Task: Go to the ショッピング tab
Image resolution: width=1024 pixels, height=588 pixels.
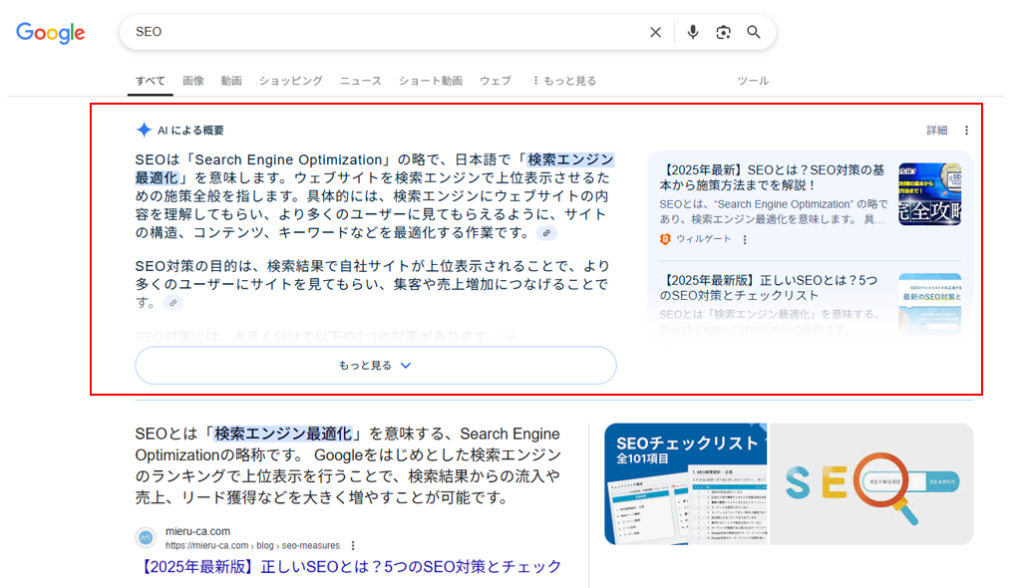Action: (x=291, y=81)
